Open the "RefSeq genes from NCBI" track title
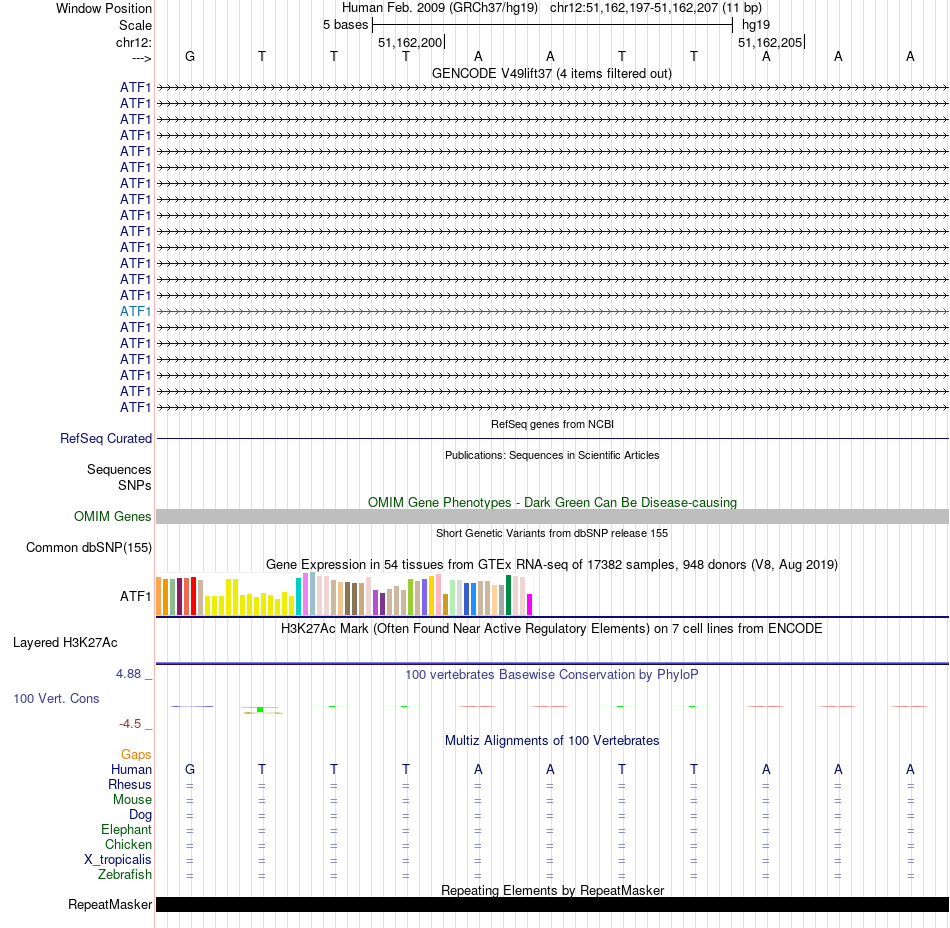 pyautogui.click(x=552, y=424)
